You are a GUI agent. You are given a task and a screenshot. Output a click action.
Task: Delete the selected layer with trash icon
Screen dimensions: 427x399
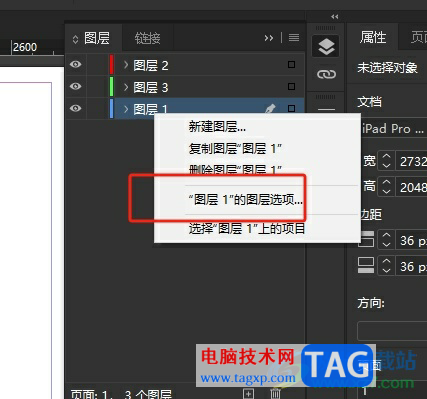coord(275,394)
